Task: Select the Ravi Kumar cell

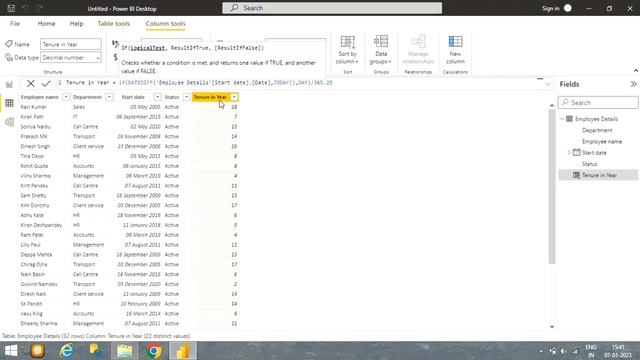Action: point(33,107)
